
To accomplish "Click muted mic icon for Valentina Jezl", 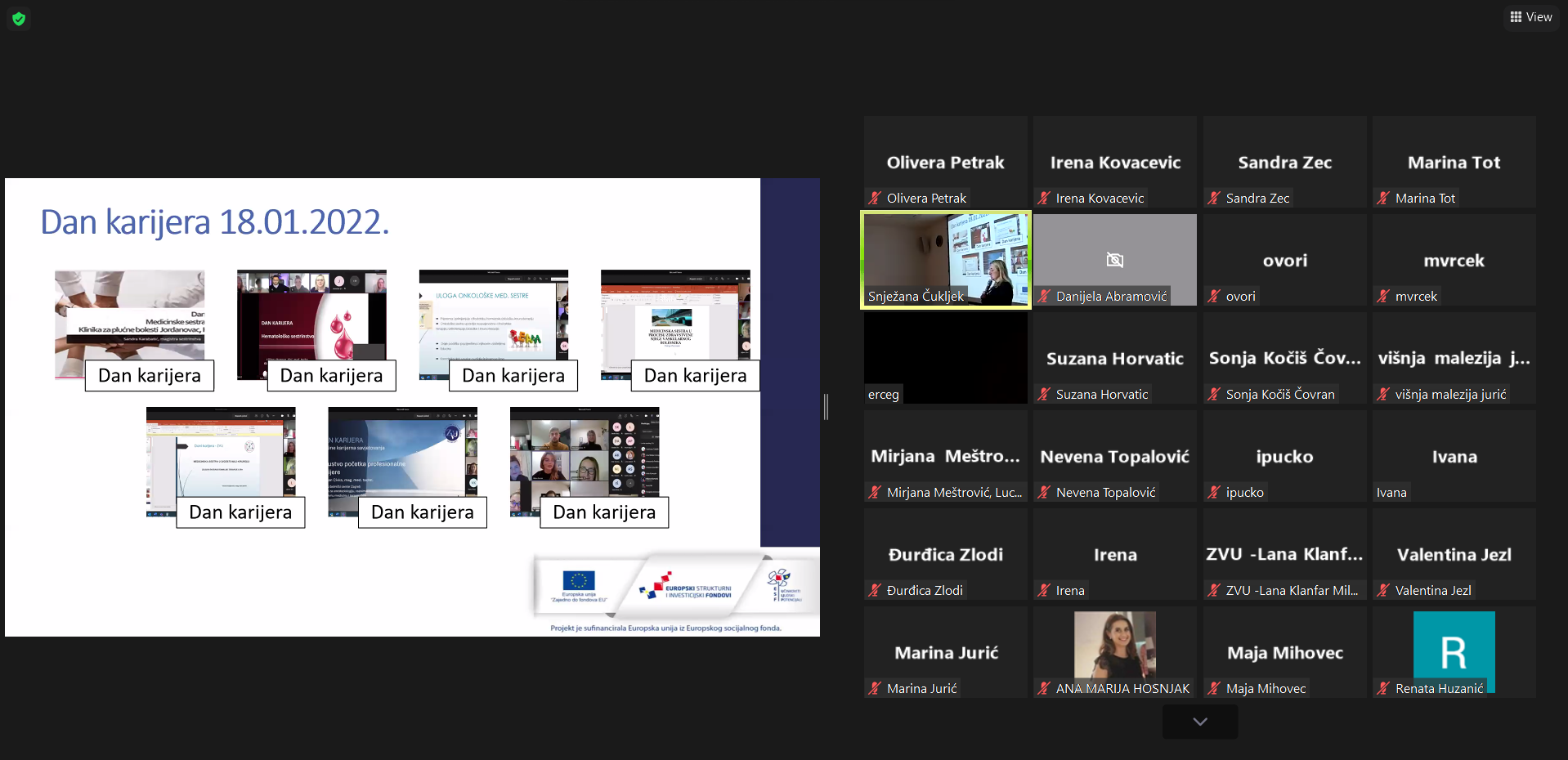I will click(x=1383, y=590).
